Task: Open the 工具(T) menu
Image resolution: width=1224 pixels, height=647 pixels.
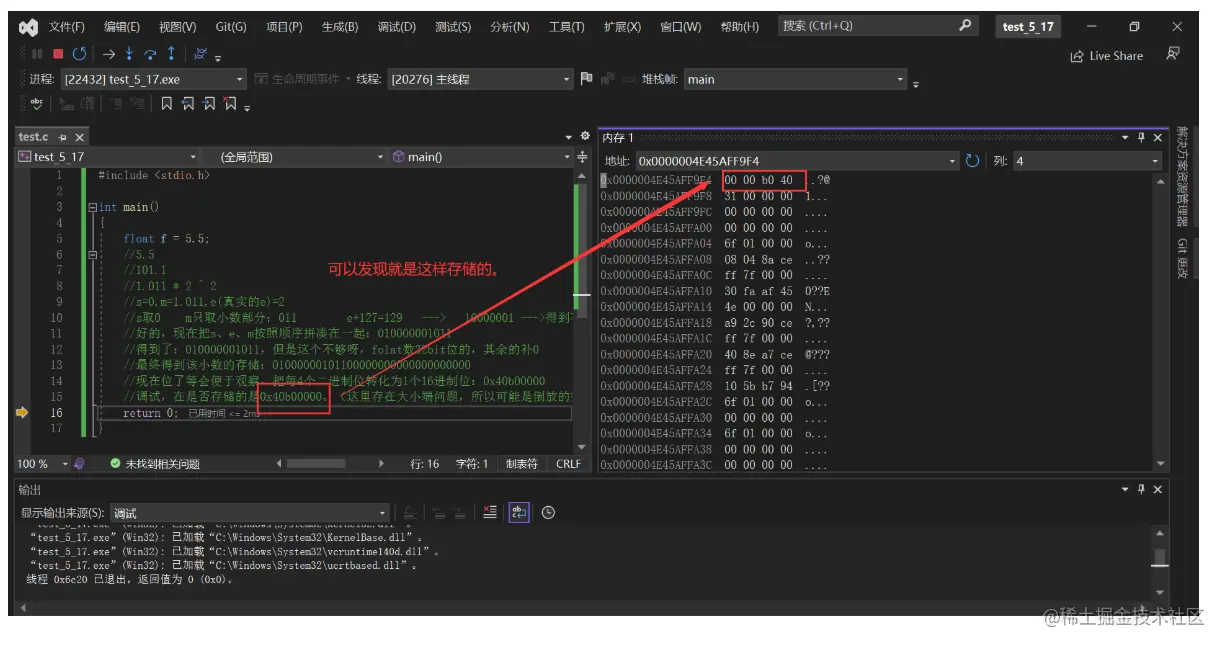Action: pyautogui.click(x=567, y=27)
